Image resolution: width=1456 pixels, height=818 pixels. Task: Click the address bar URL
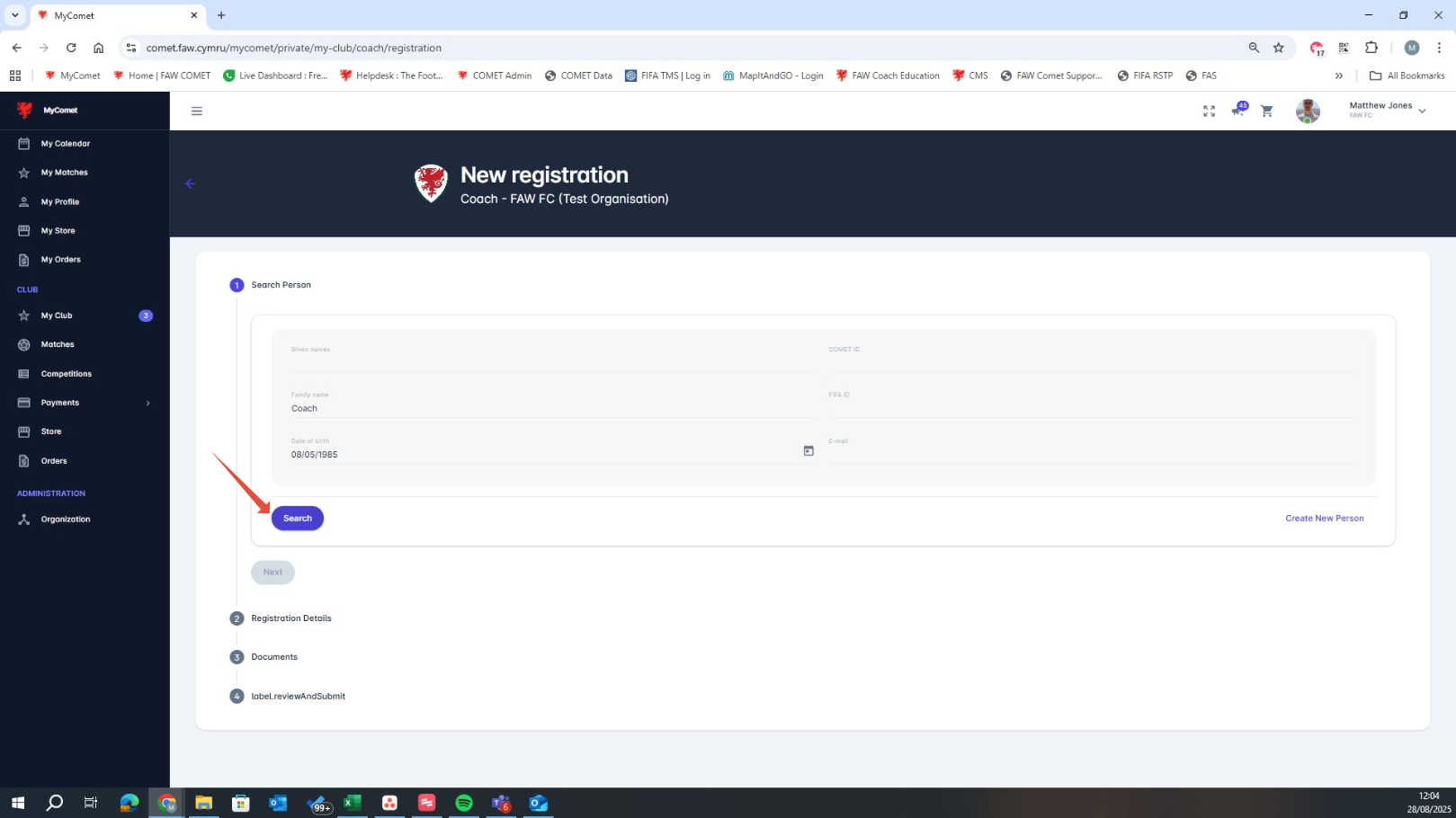294,48
